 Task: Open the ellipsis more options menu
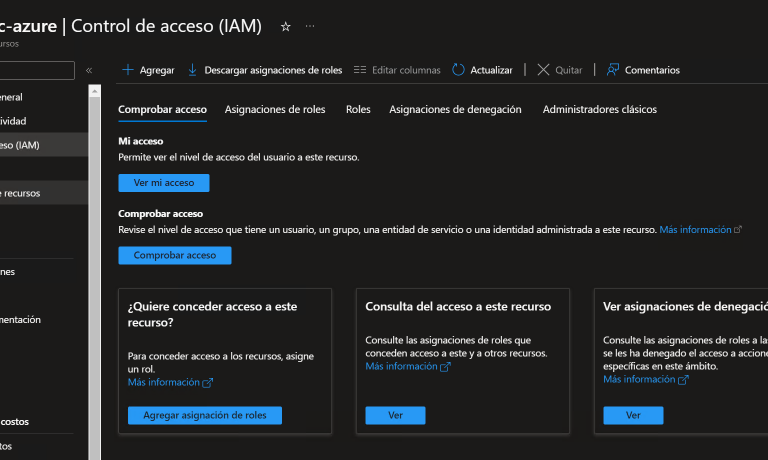(310, 27)
